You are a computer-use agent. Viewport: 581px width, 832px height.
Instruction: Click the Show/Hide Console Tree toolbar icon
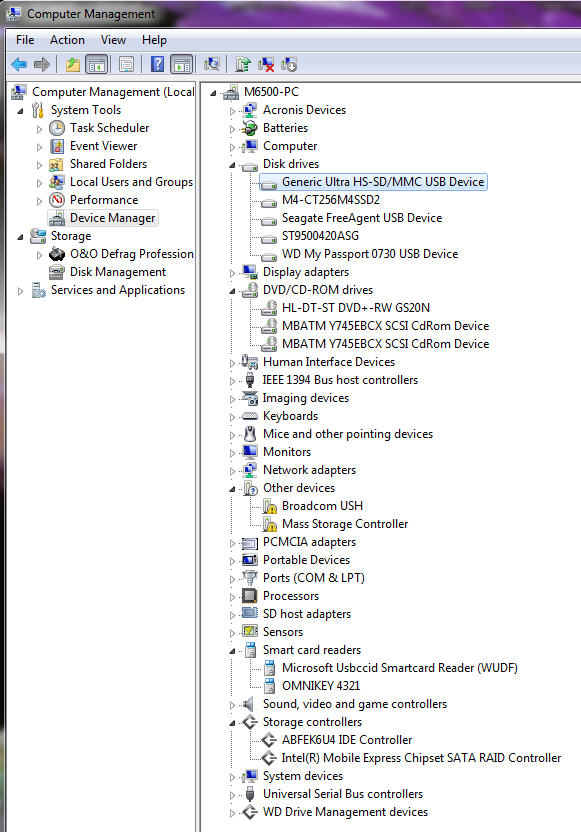[97, 64]
